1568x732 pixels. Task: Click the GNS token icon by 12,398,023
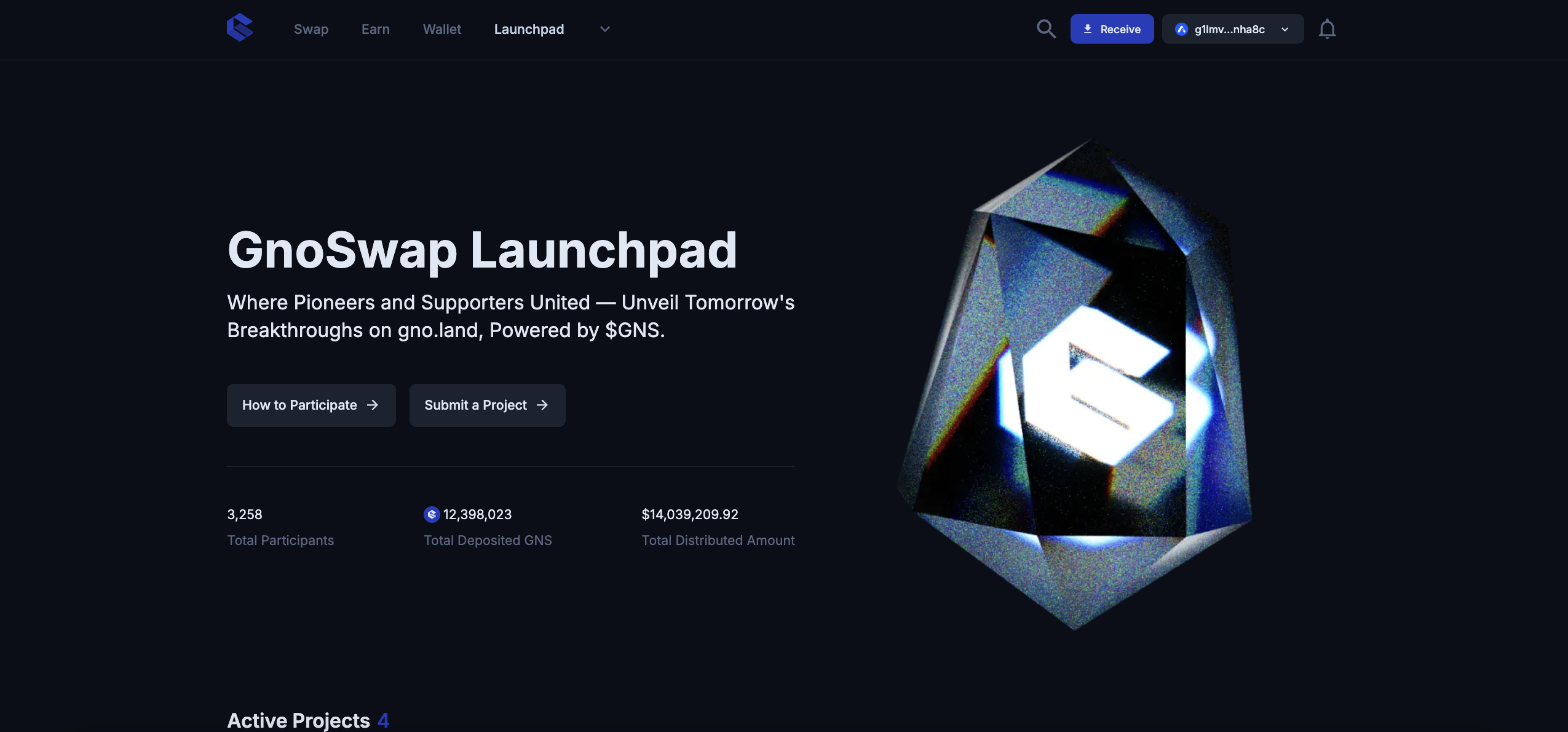(432, 514)
